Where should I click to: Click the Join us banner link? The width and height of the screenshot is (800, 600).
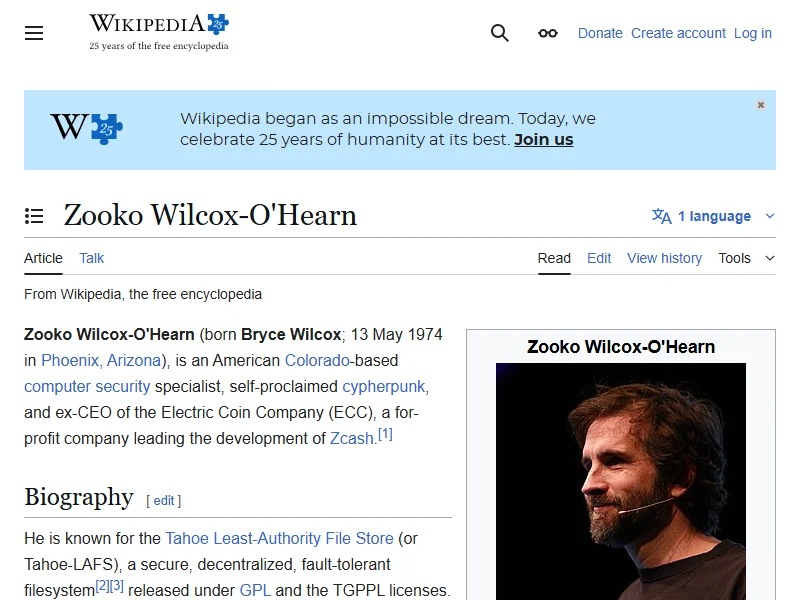tap(543, 139)
